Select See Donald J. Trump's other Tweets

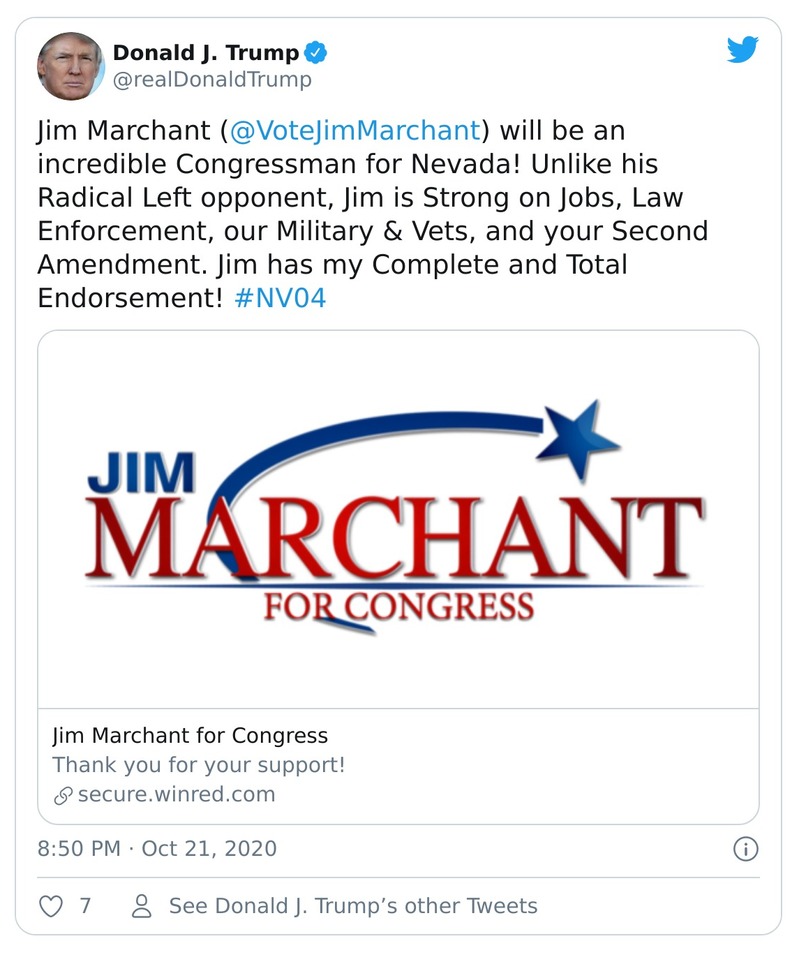tap(353, 906)
